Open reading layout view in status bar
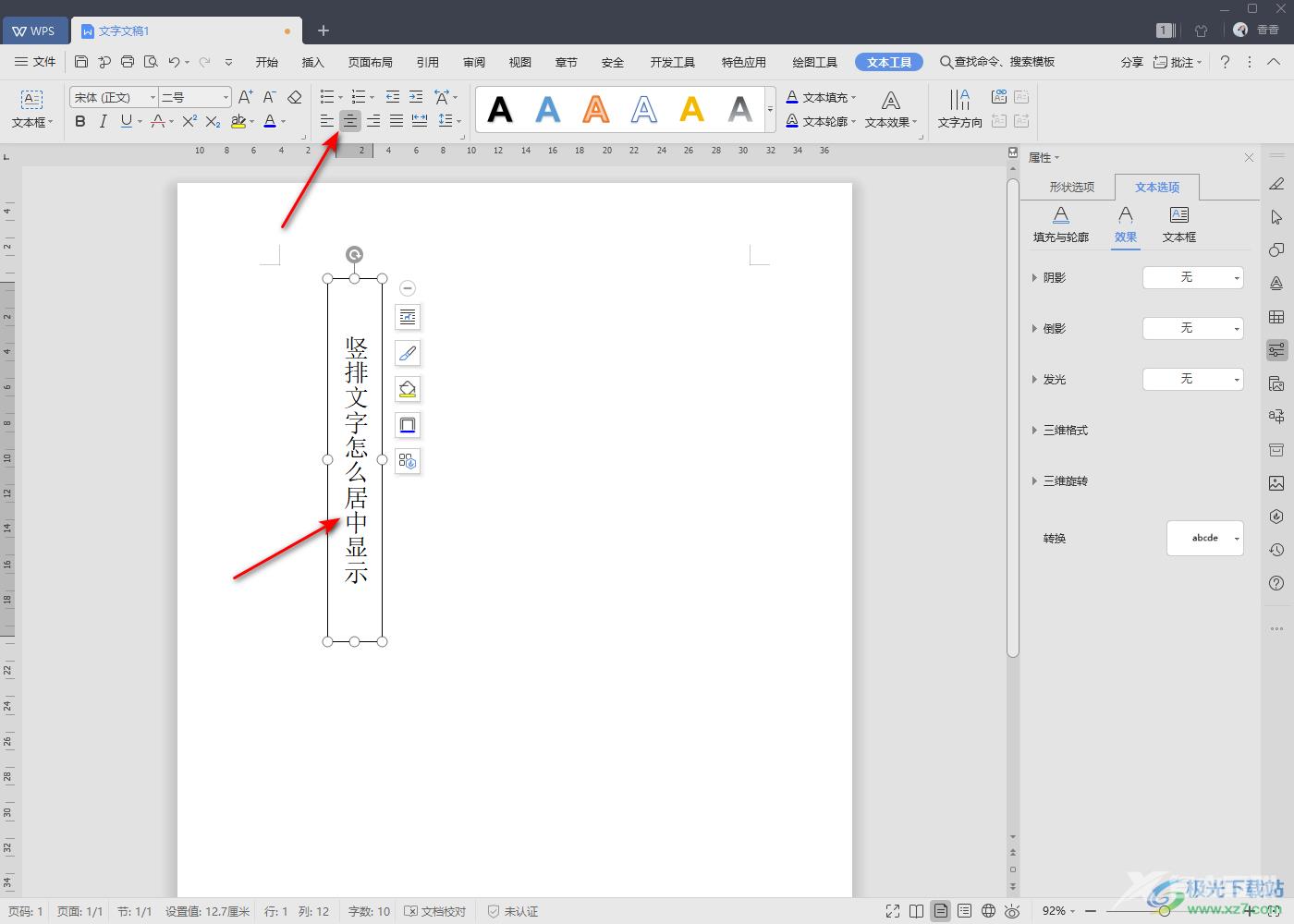Screen dimensions: 1294x924 point(916,911)
